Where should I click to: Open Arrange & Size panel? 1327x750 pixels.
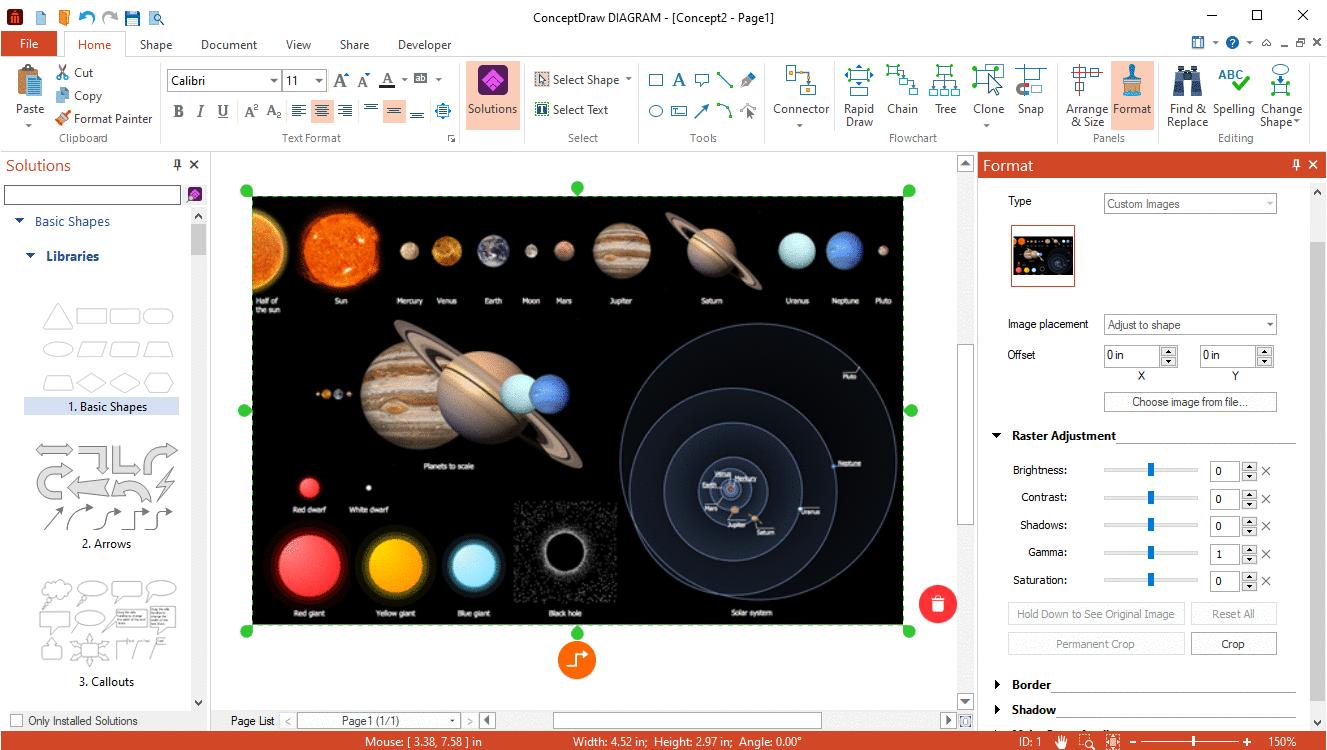(x=1086, y=95)
